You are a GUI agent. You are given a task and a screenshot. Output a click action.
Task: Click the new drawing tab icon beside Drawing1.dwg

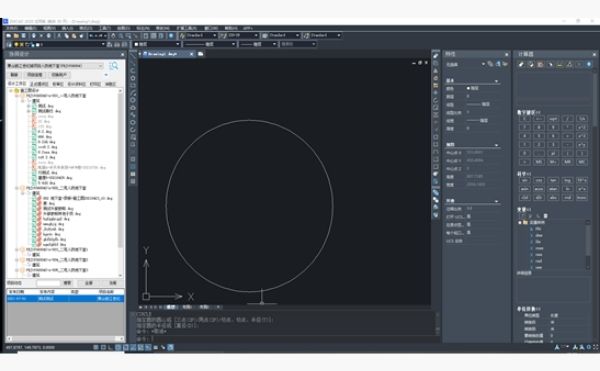point(201,54)
